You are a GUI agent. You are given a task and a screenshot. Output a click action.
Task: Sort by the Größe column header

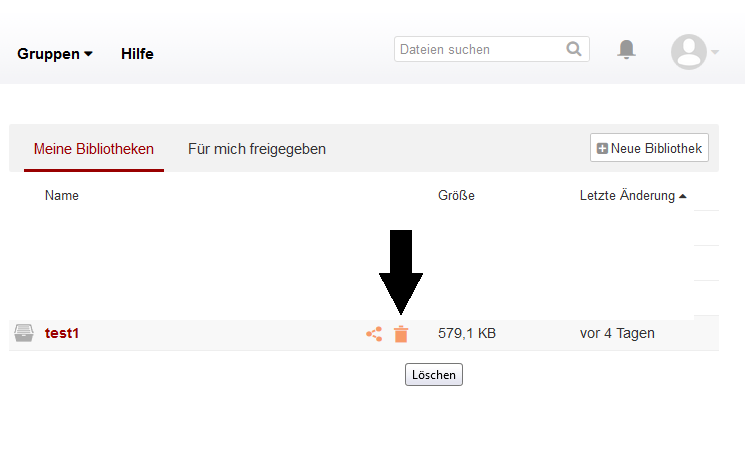tap(456, 195)
